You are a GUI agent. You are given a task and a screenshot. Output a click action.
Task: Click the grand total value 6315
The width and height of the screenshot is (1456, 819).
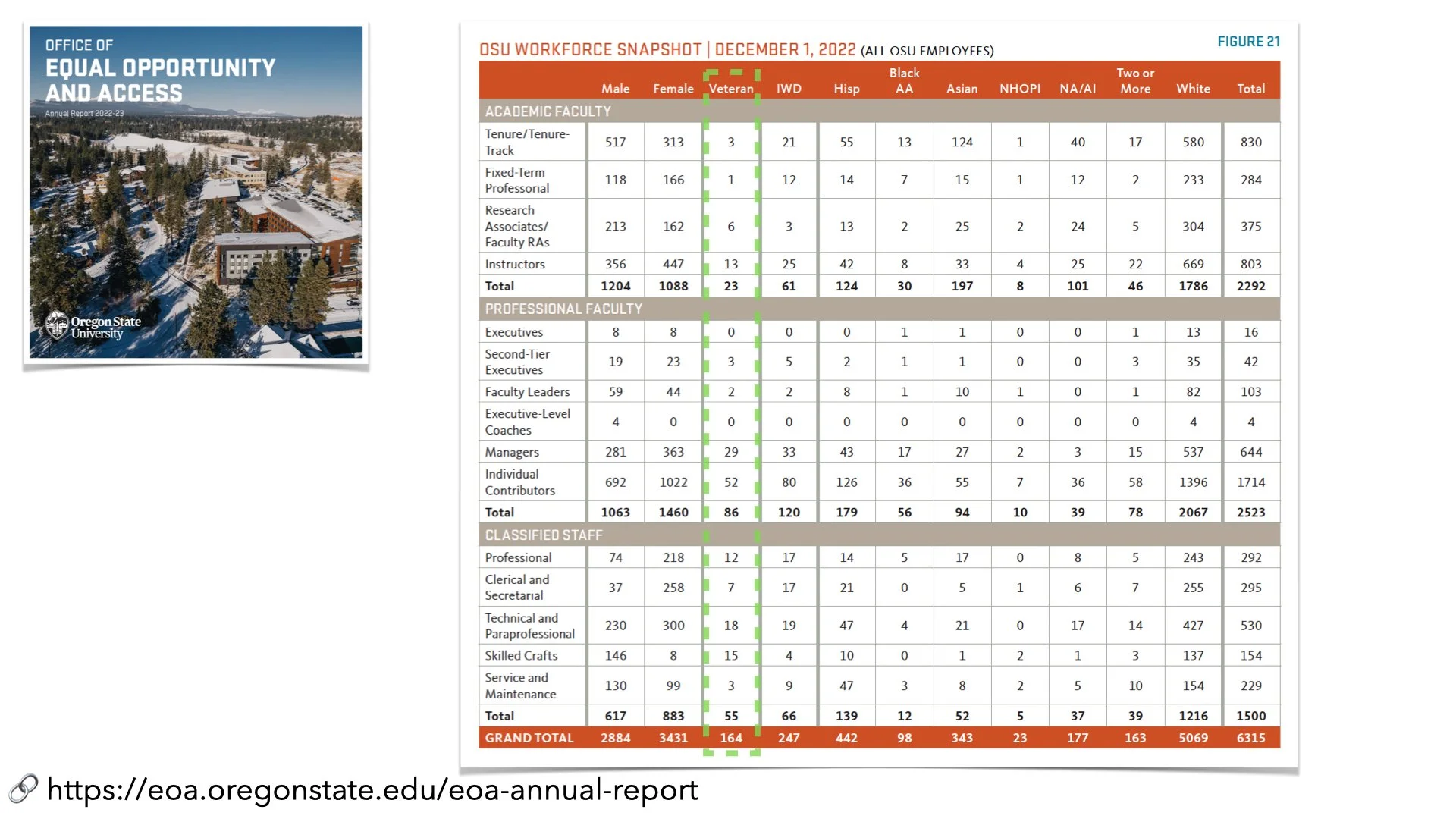click(1250, 738)
